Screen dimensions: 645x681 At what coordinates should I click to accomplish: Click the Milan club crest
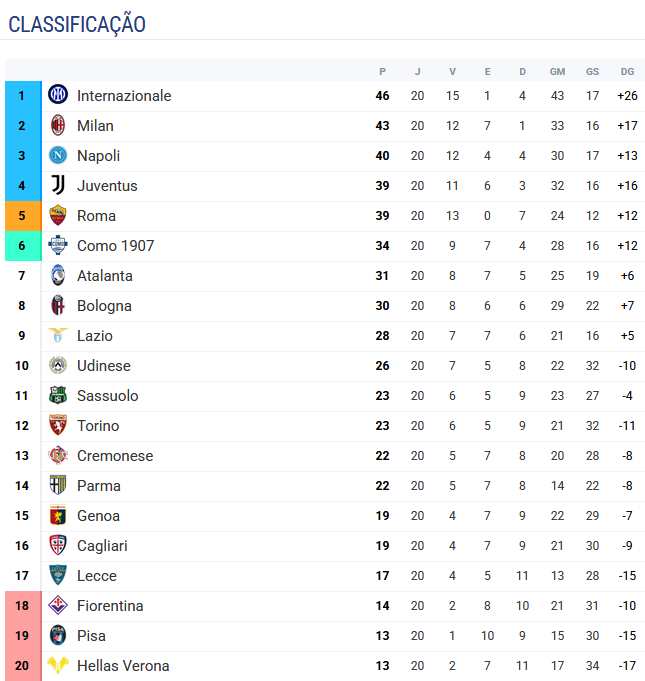[58, 126]
